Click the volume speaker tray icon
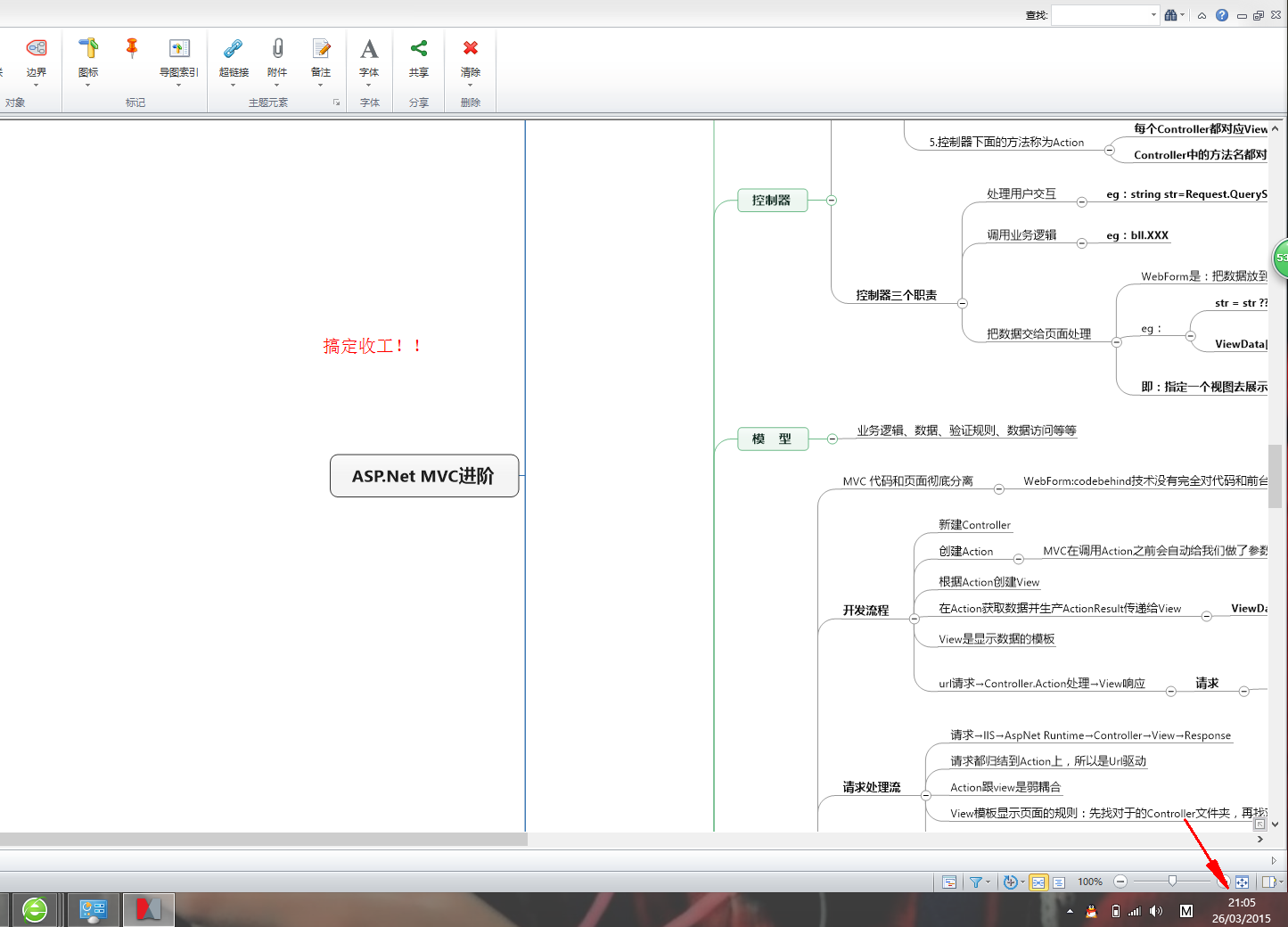Viewport: 1288px width, 927px height. (x=1156, y=911)
